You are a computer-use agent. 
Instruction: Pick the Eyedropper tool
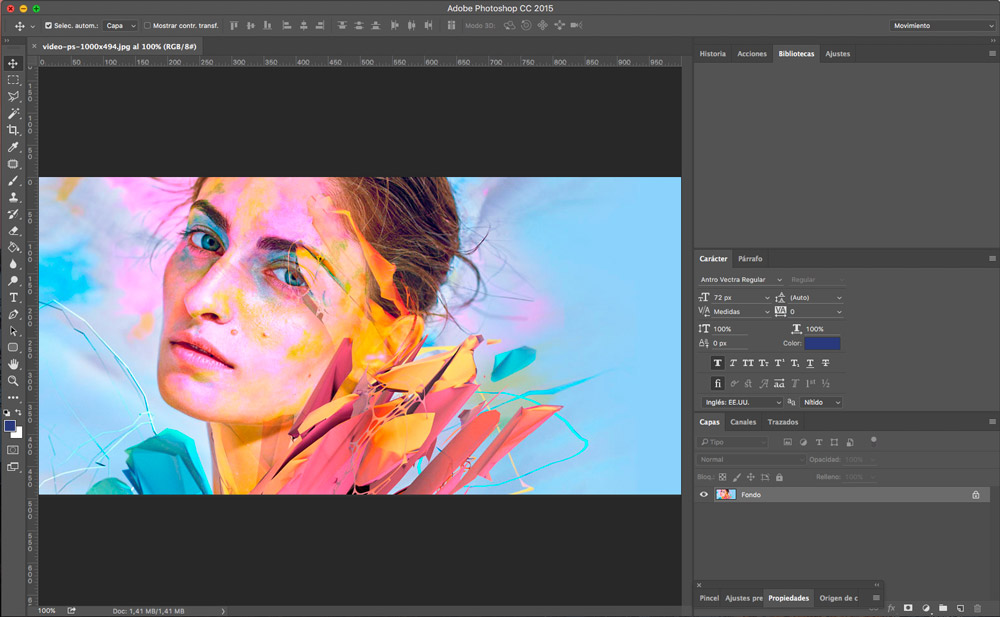(x=13, y=147)
